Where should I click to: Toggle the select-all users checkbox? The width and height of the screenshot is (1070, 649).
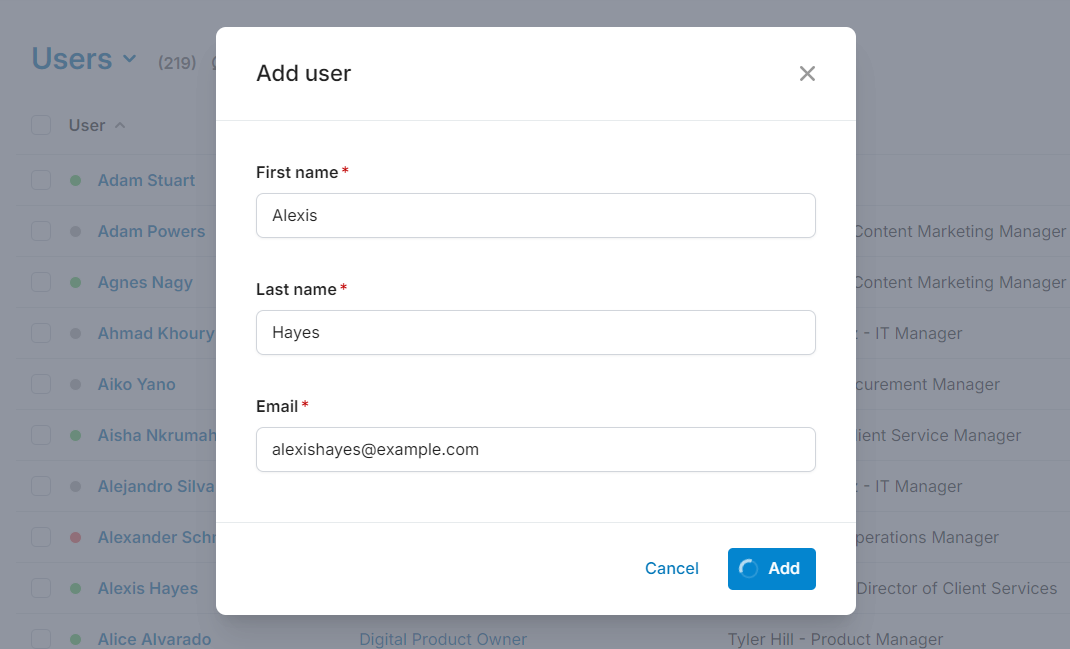(x=41, y=125)
